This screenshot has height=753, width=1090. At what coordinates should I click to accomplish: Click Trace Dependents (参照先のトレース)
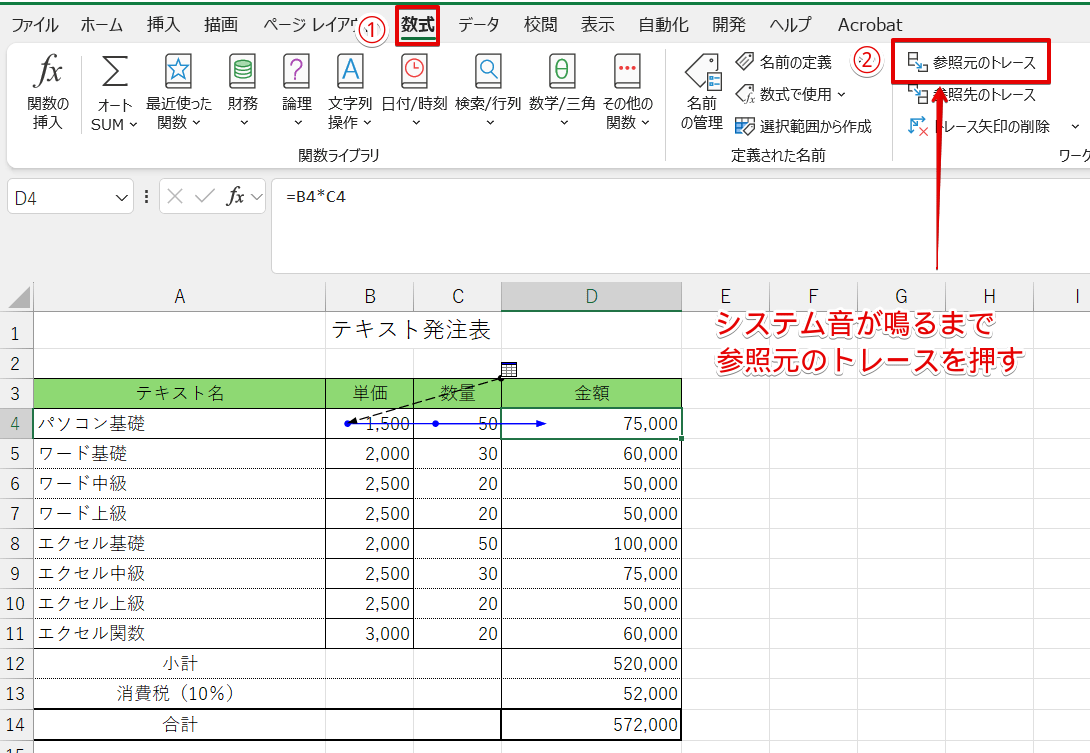point(971,95)
